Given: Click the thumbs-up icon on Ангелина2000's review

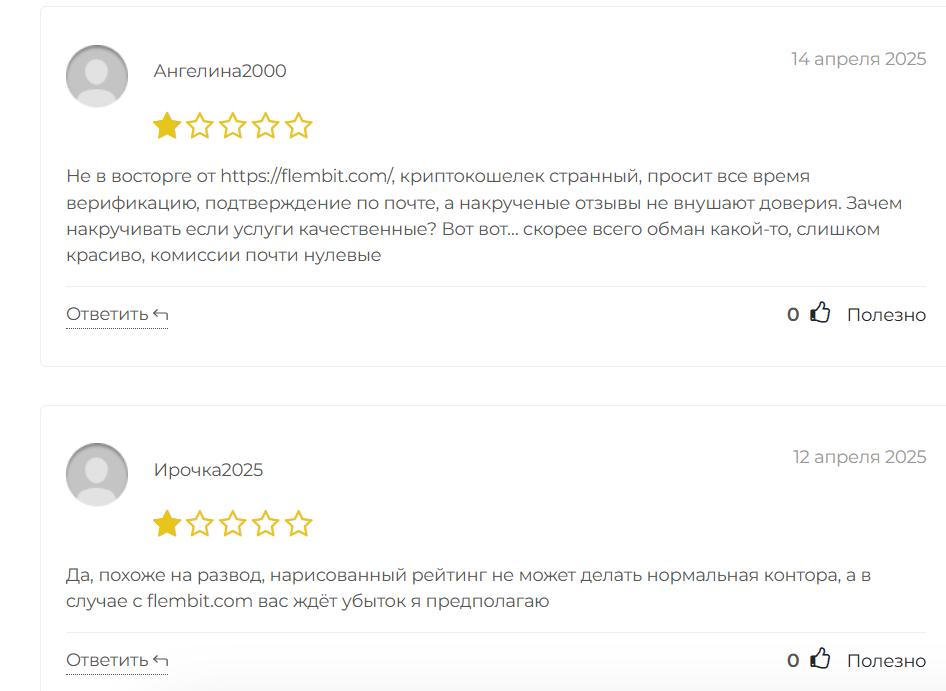Looking at the screenshot, I should tap(821, 314).
